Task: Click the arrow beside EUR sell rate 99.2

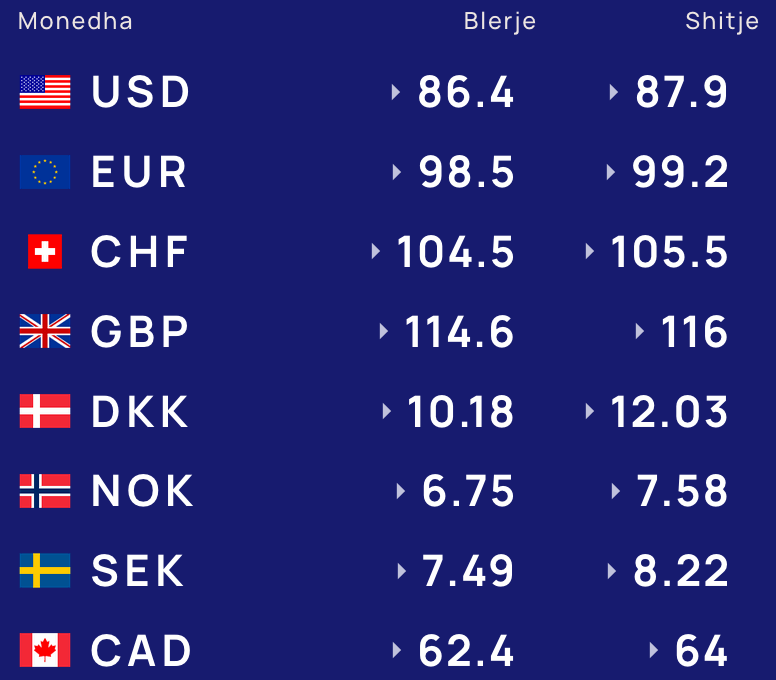Action: click(611, 172)
